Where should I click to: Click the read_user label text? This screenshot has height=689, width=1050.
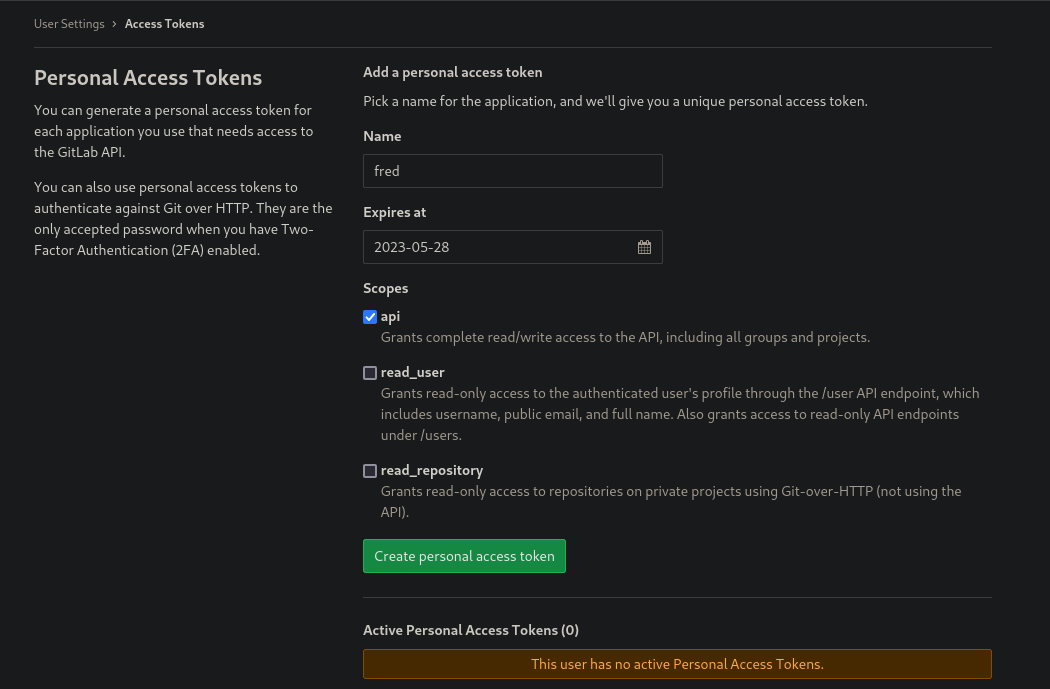coord(412,372)
